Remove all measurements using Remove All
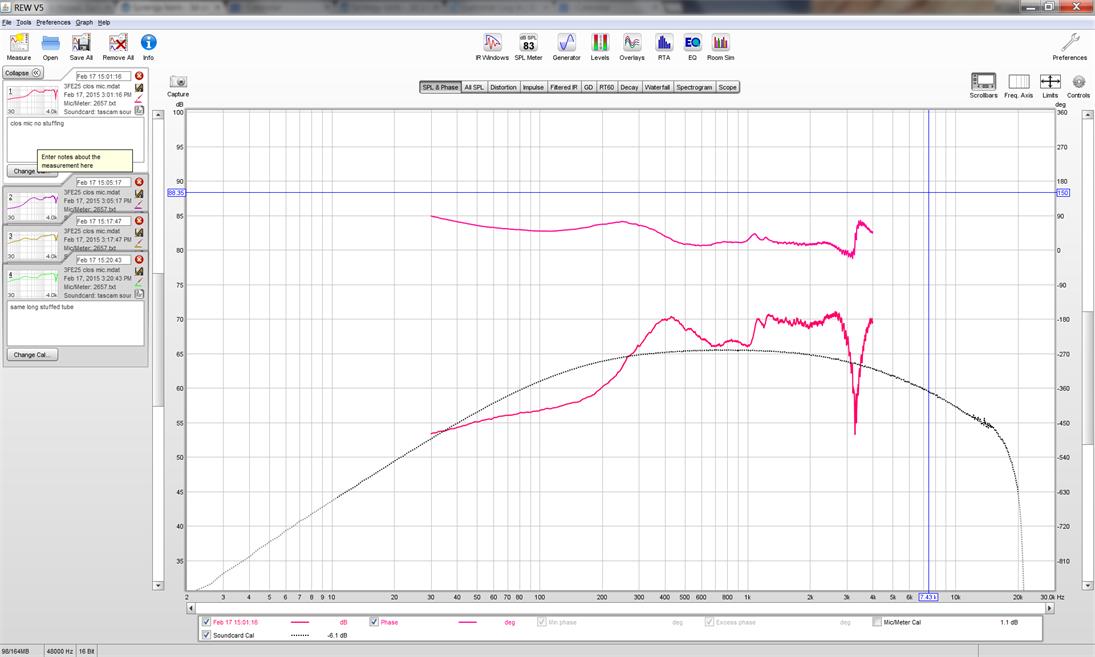Viewport: 1095px width, 657px height. (x=118, y=47)
